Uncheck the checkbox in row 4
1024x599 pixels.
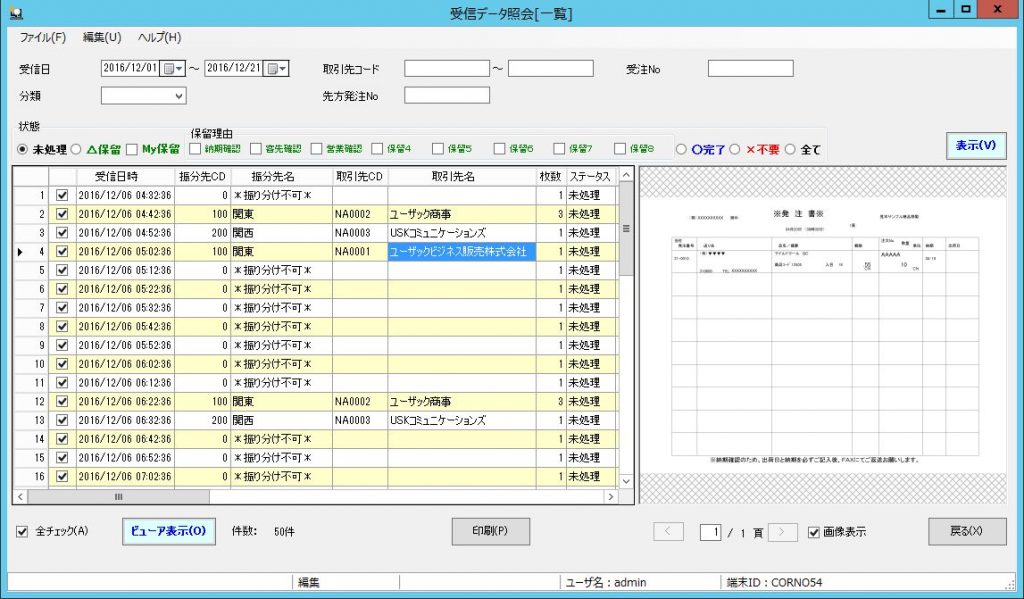62,251
